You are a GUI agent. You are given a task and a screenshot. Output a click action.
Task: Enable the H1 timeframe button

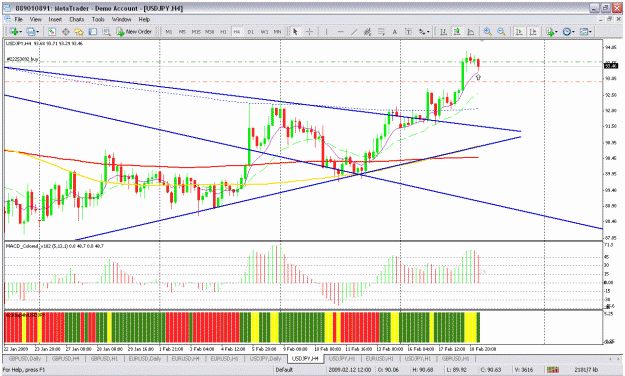223,31
